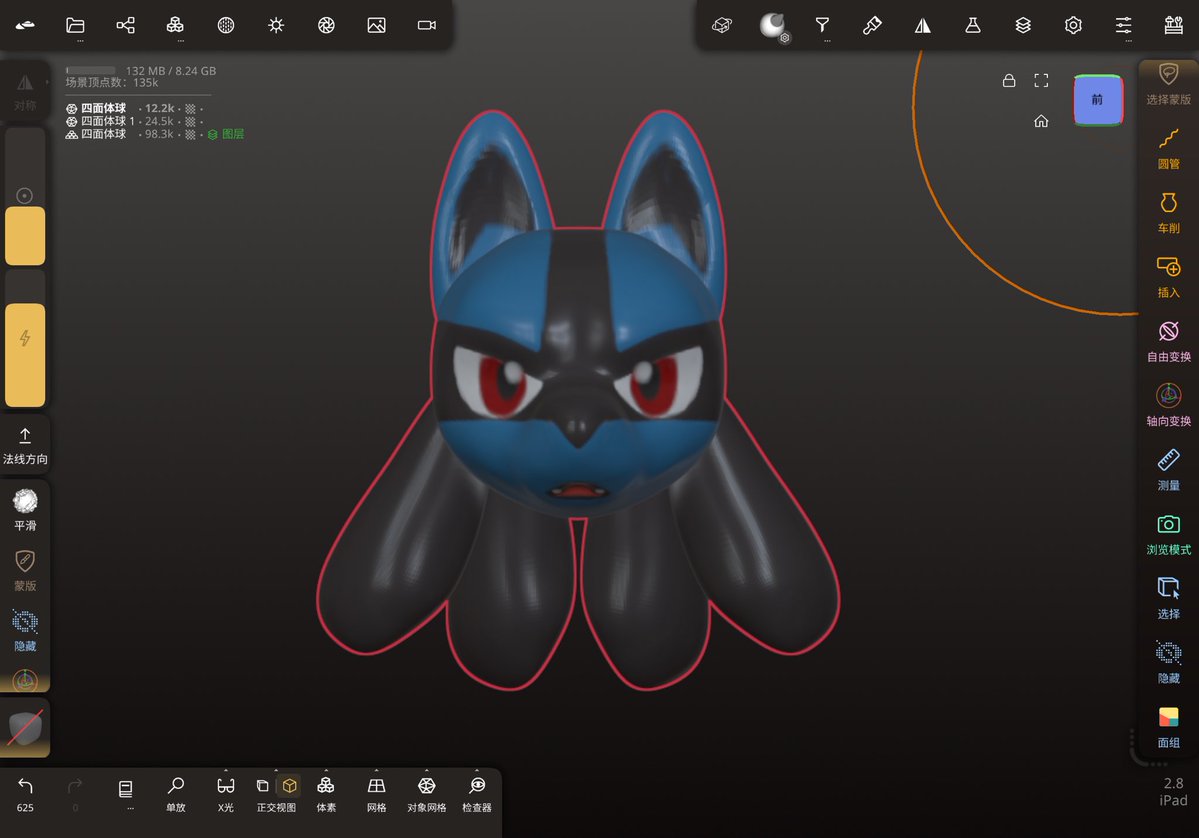Image resolution: width=1199 pixels, height=838 pixels.
Task: Choose the left panel 隐藏 hide shortcut
Action: (x=24, y=631)
